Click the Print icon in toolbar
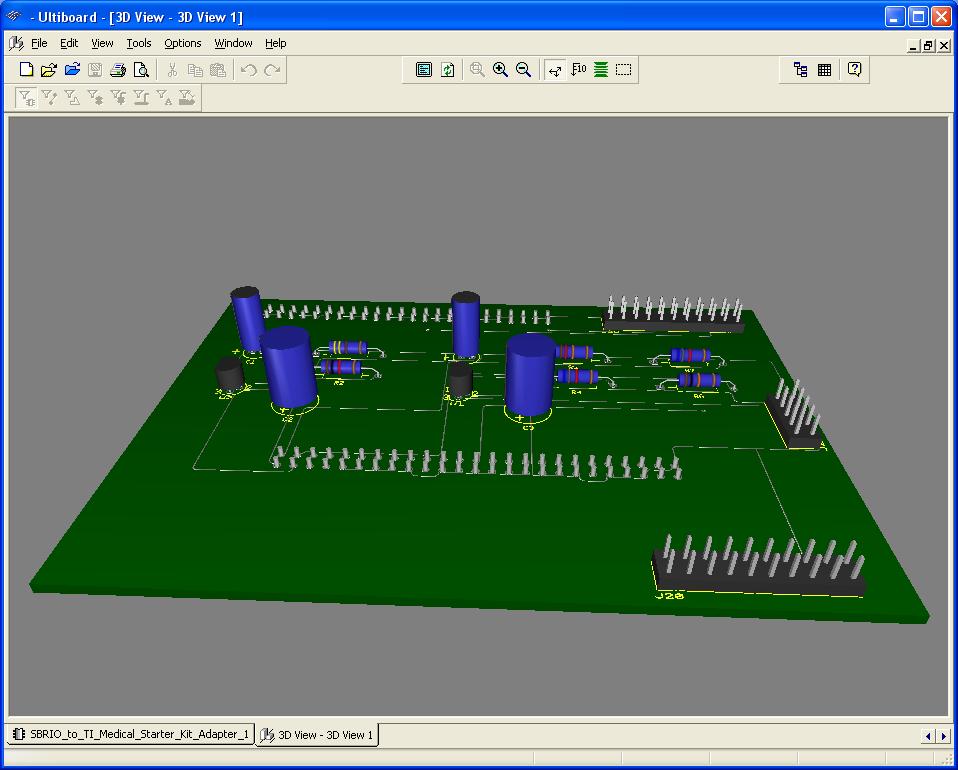 pos(118,70)
